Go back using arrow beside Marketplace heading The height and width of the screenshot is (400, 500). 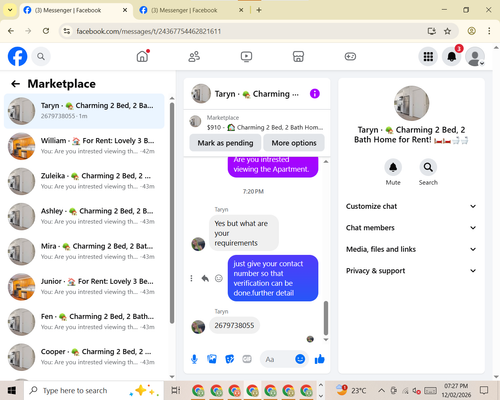tap(16, 84)
